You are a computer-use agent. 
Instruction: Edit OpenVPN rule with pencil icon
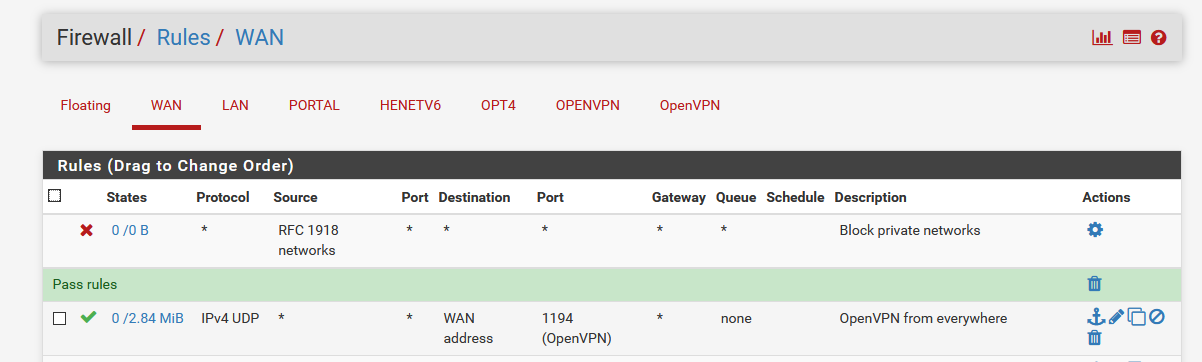(x=1116, y=317)
